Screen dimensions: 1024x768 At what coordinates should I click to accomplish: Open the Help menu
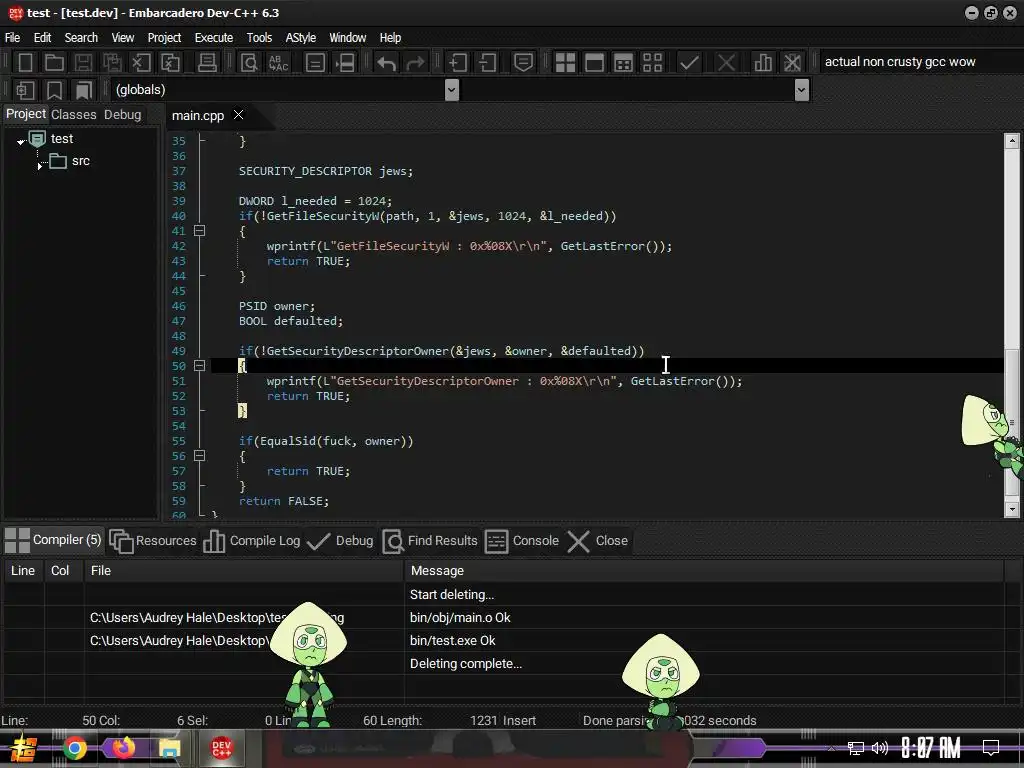[x=390, y=38]
